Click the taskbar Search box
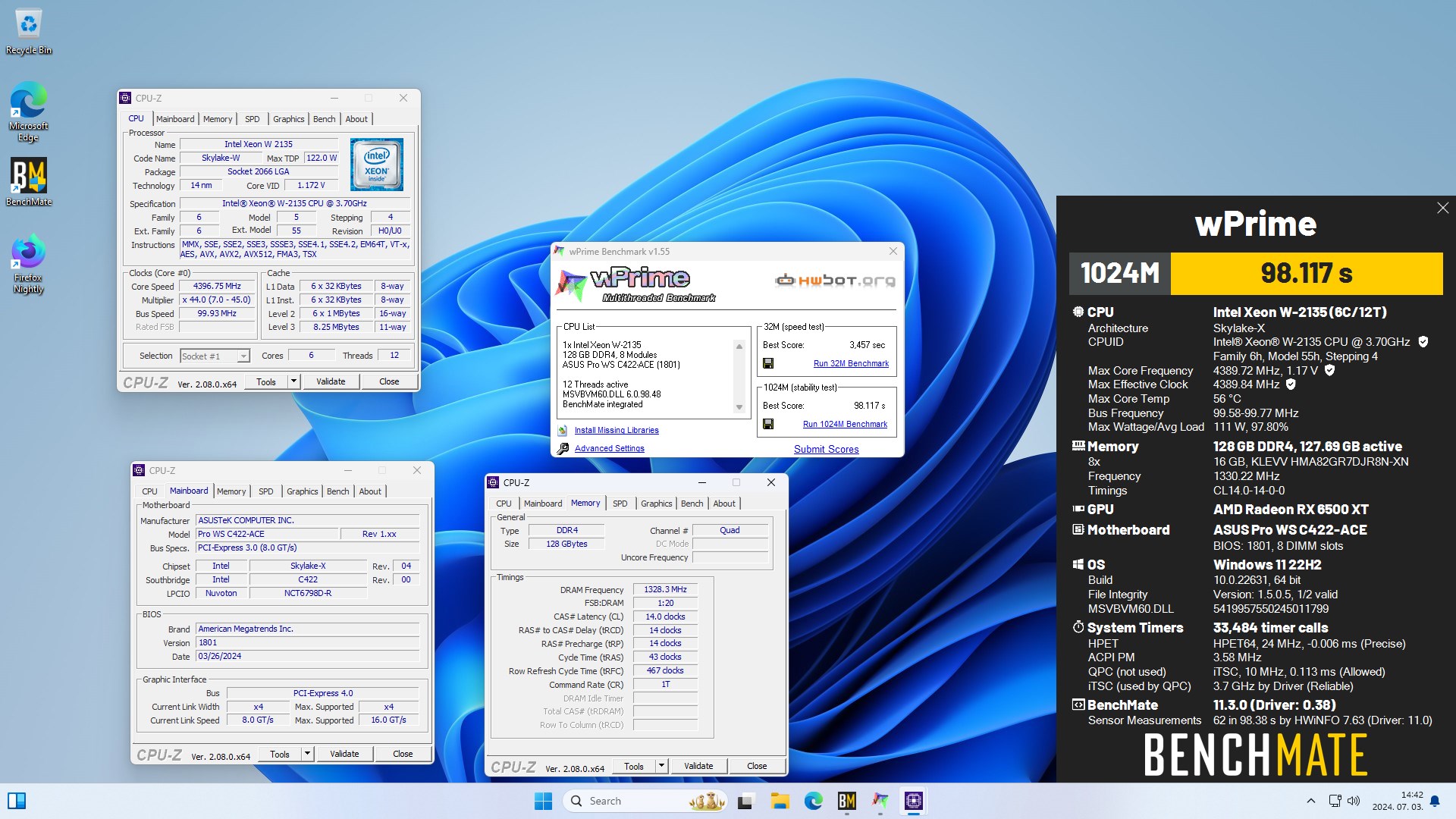The image size is (1456, 819). 645,801
